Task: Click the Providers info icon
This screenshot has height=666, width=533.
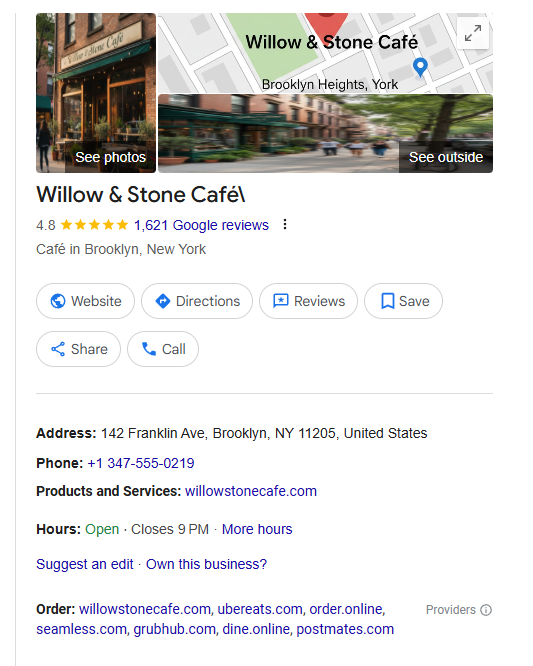Action: click(x=486, y=610)
